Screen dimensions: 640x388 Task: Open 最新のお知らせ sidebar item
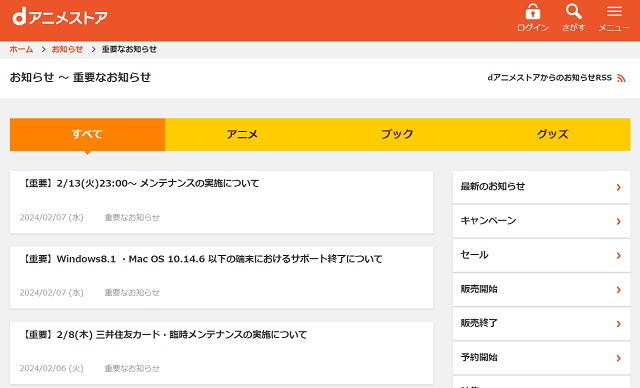[x=542, y=187]
